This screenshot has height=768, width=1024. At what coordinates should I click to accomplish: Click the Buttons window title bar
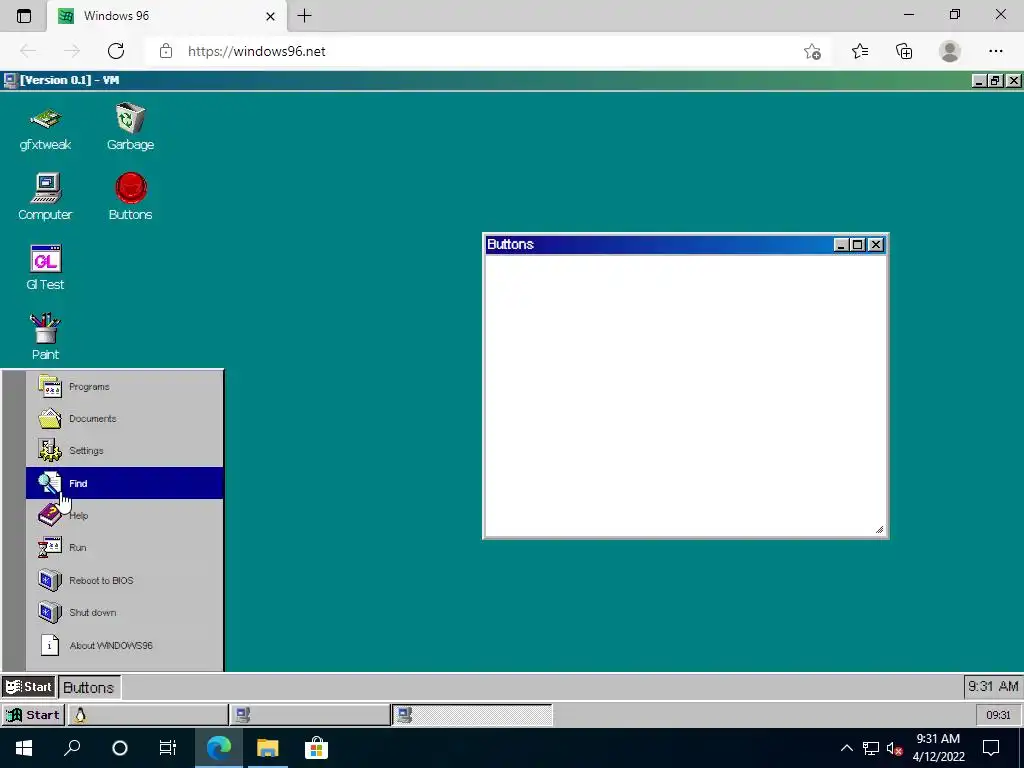coord(658,244)
